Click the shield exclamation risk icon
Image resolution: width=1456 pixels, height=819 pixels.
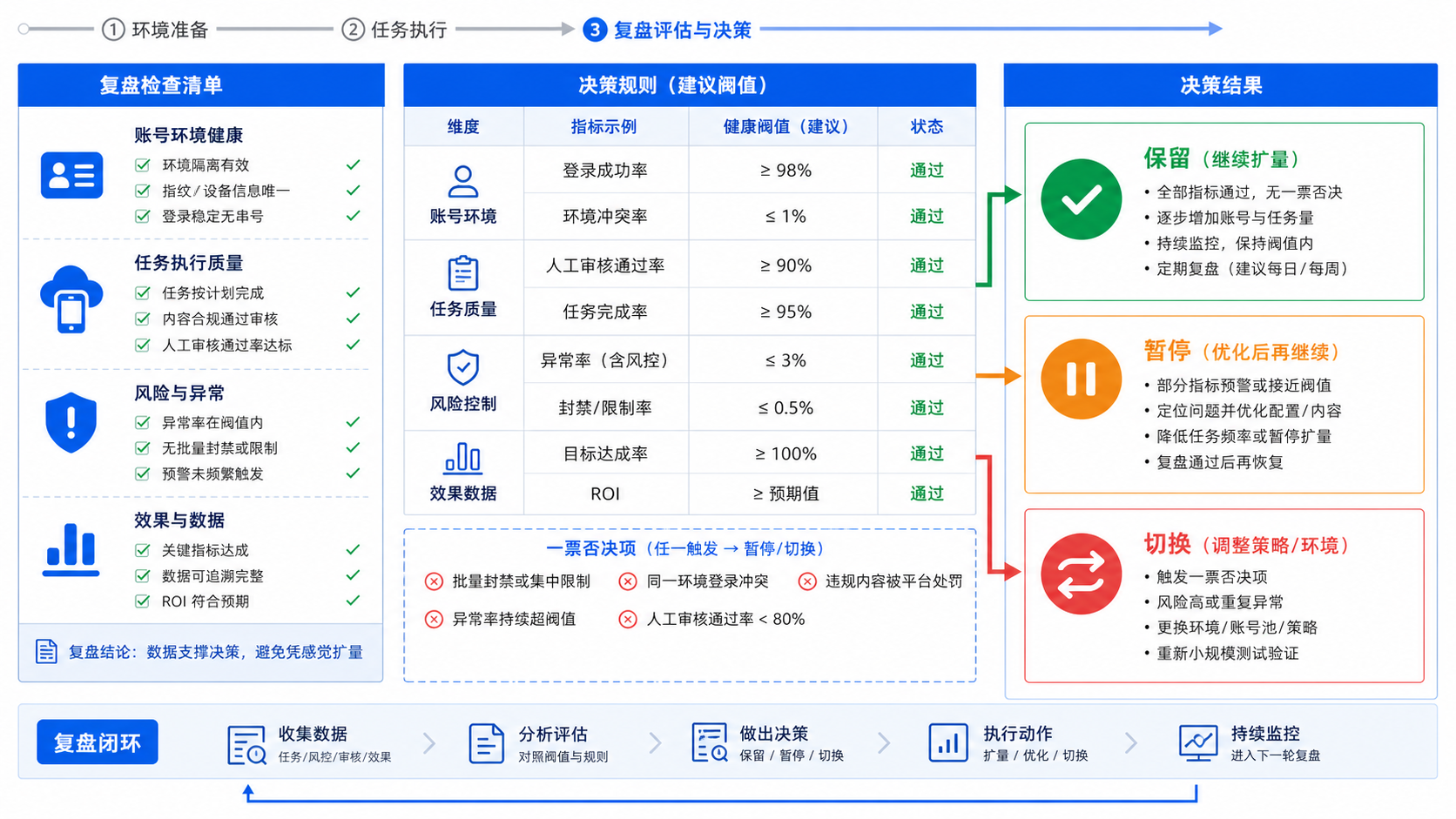(x=71, y=422)
